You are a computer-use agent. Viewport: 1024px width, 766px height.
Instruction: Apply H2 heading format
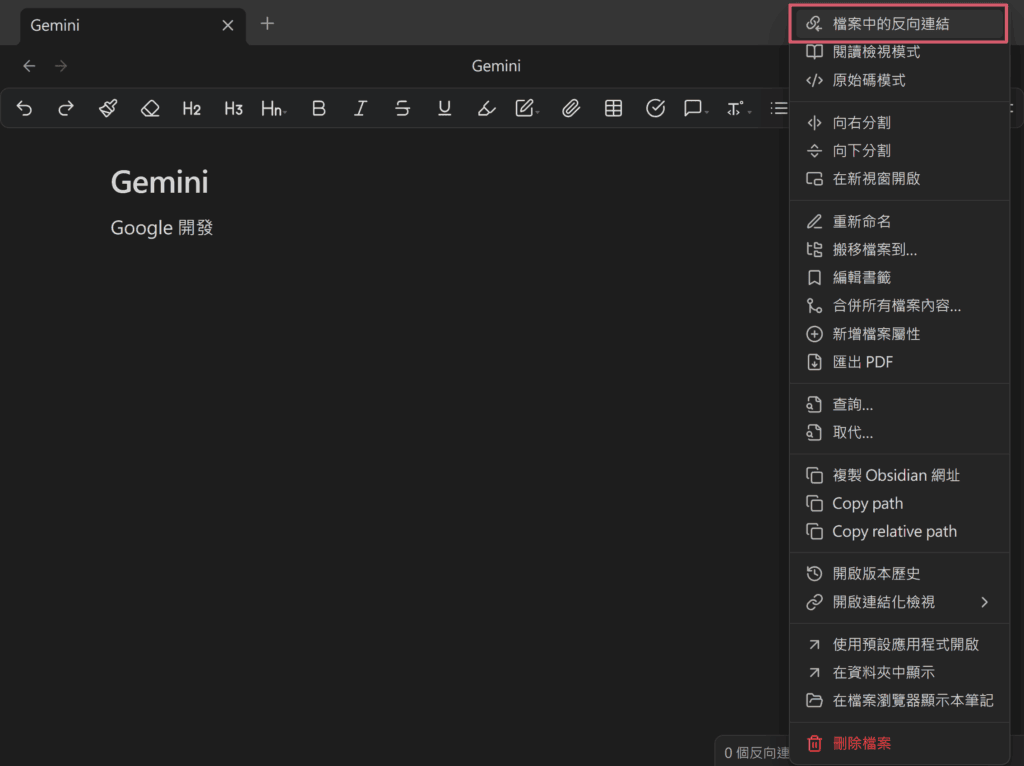click(x=192, y=109)
